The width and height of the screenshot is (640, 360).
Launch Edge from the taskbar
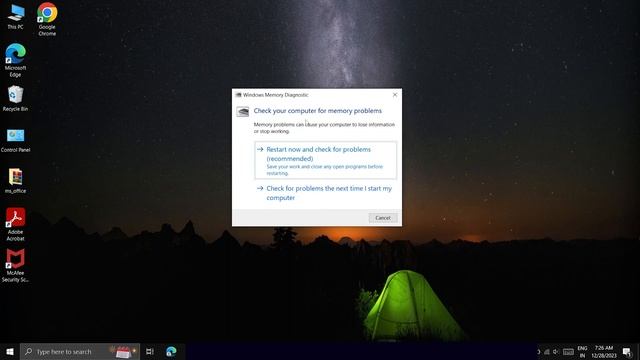171,351
